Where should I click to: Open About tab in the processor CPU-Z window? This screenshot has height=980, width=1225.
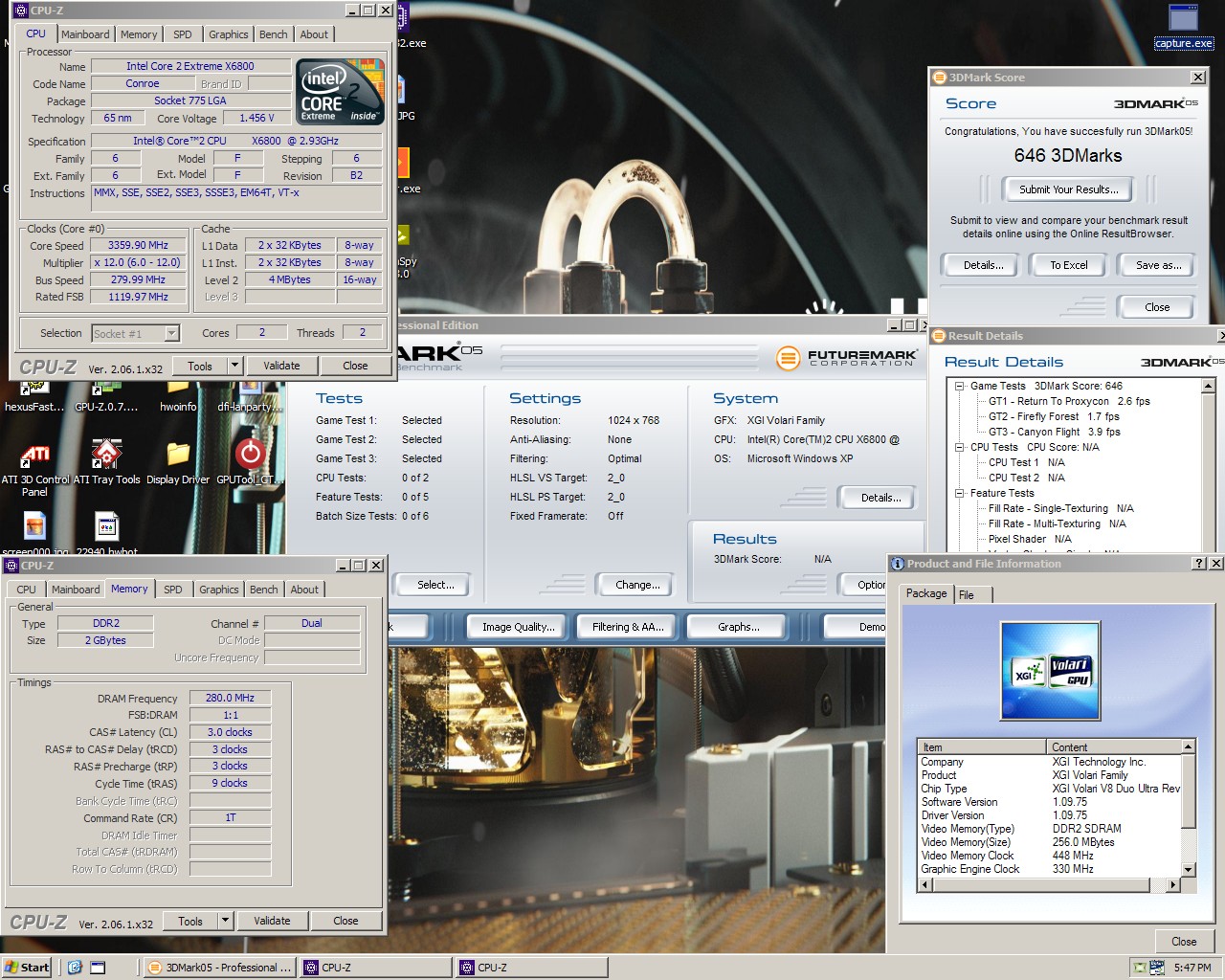(x=314, y=34)
